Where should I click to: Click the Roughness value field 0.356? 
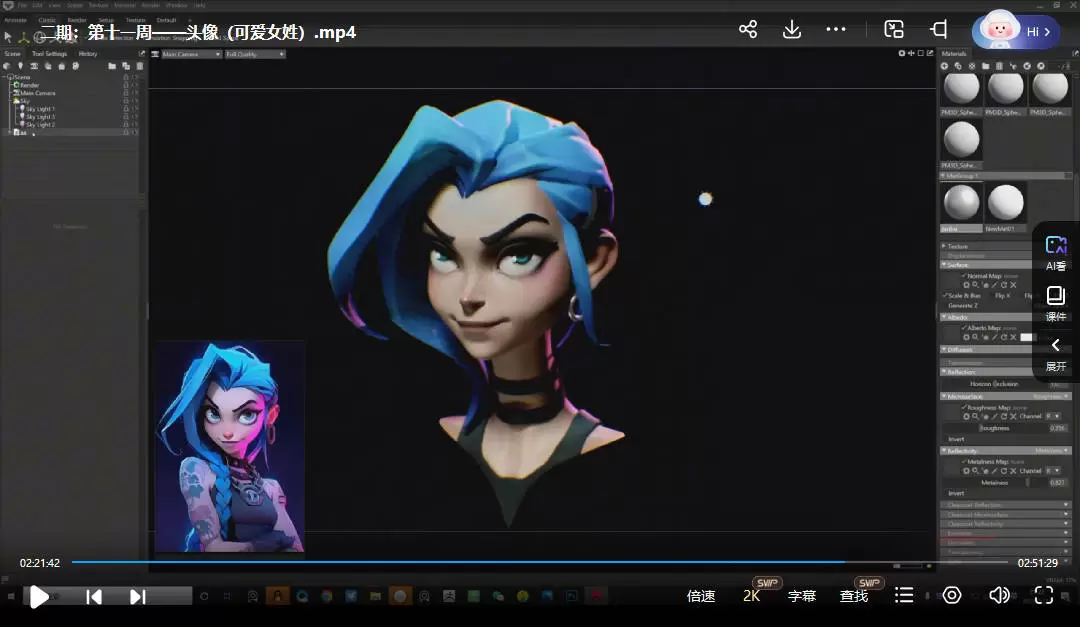click(1058, 428)
